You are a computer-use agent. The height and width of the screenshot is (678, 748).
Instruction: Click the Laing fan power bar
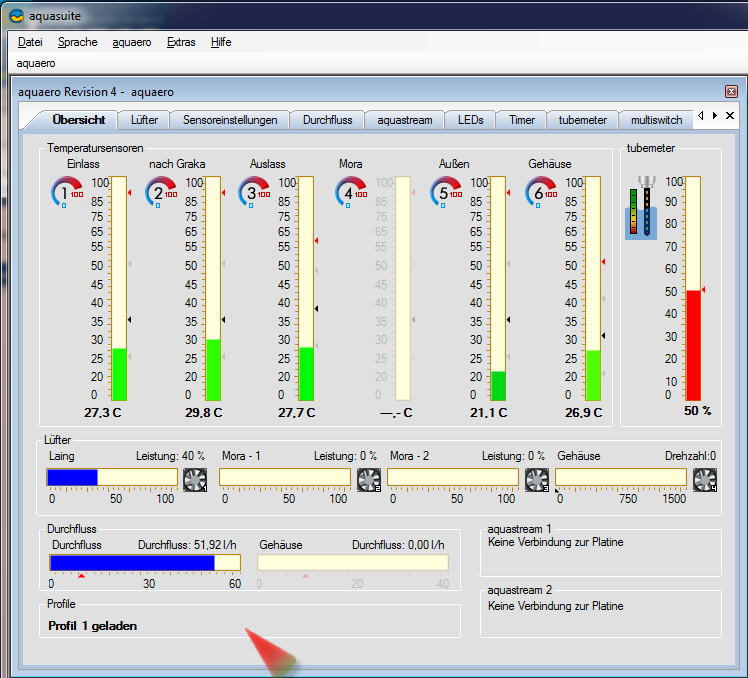(x=112, y=477)
